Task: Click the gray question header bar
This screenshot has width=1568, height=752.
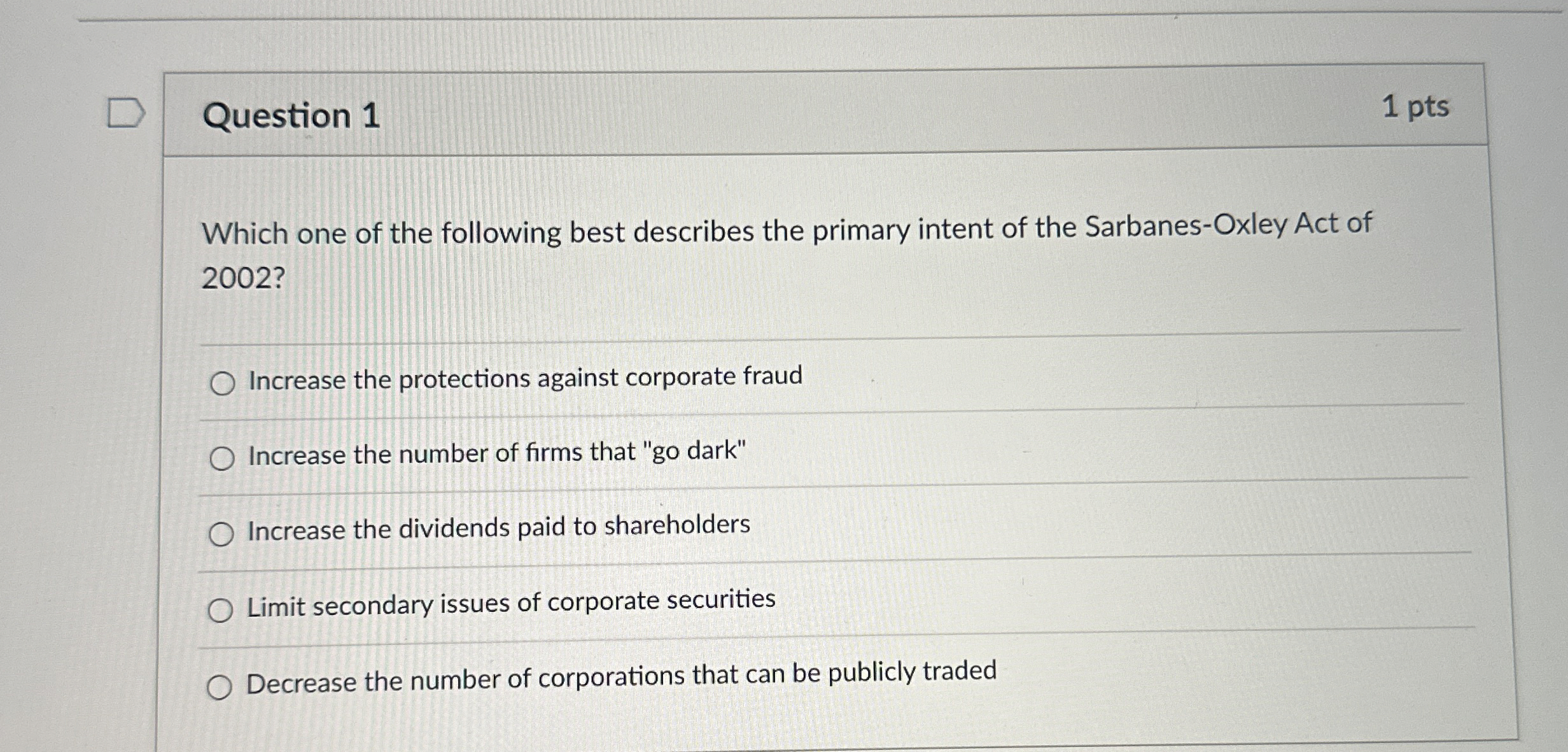Action: 825,110
